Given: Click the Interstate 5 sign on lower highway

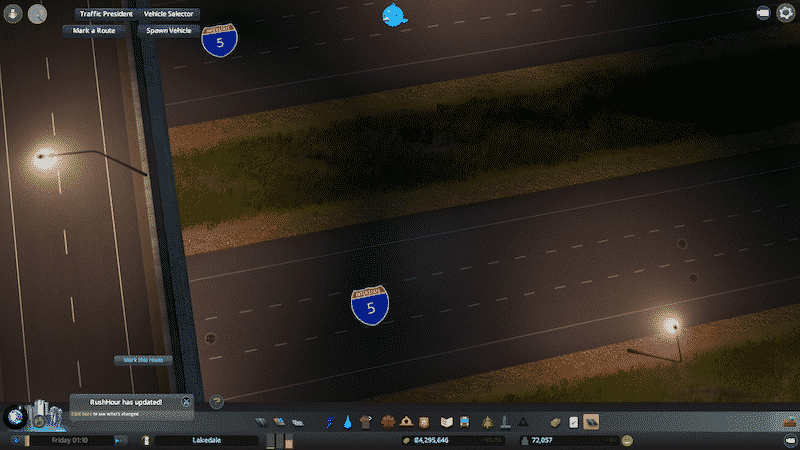Looking at the screenshot, I should [x=370, y=306].
